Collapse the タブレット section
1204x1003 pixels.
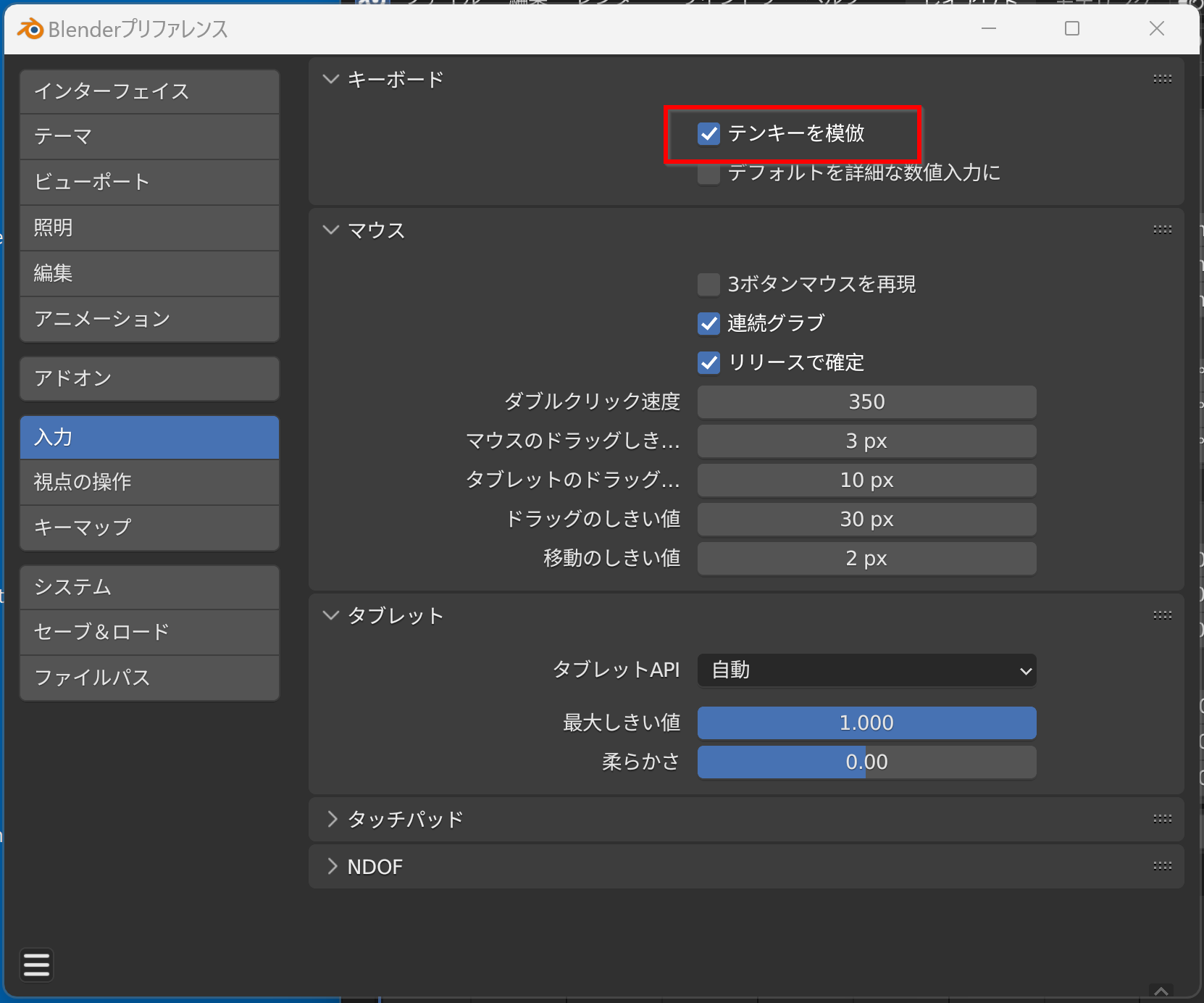click(x=331, y=615)
